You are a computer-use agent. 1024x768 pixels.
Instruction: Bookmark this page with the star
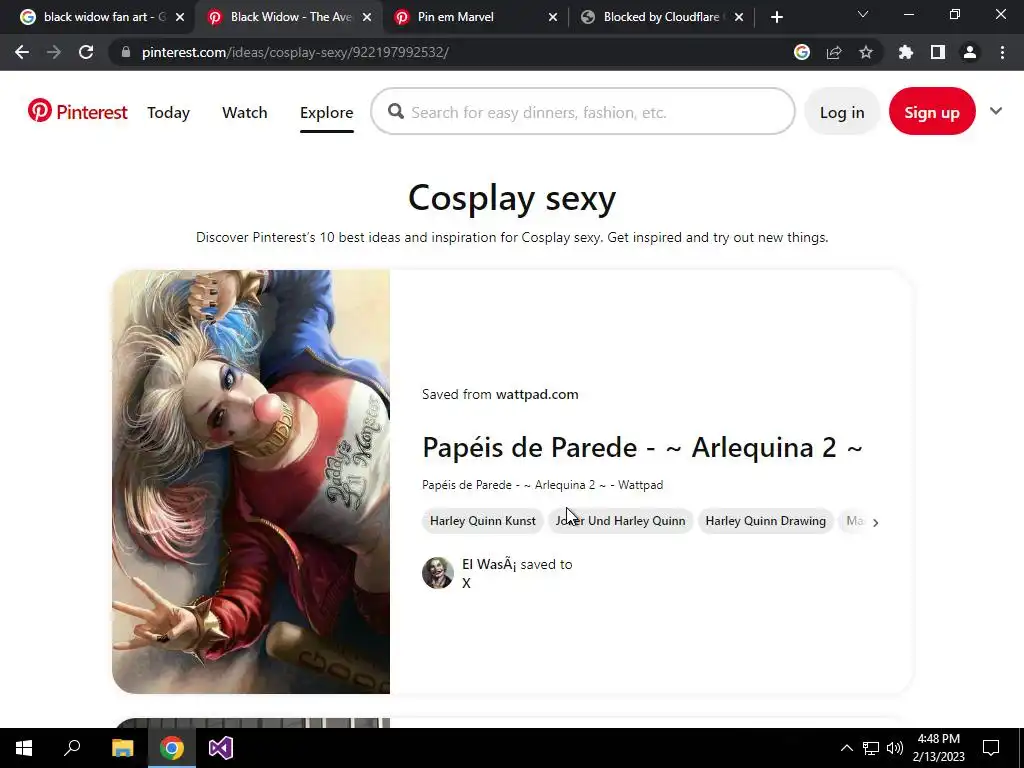coord(866,52)
